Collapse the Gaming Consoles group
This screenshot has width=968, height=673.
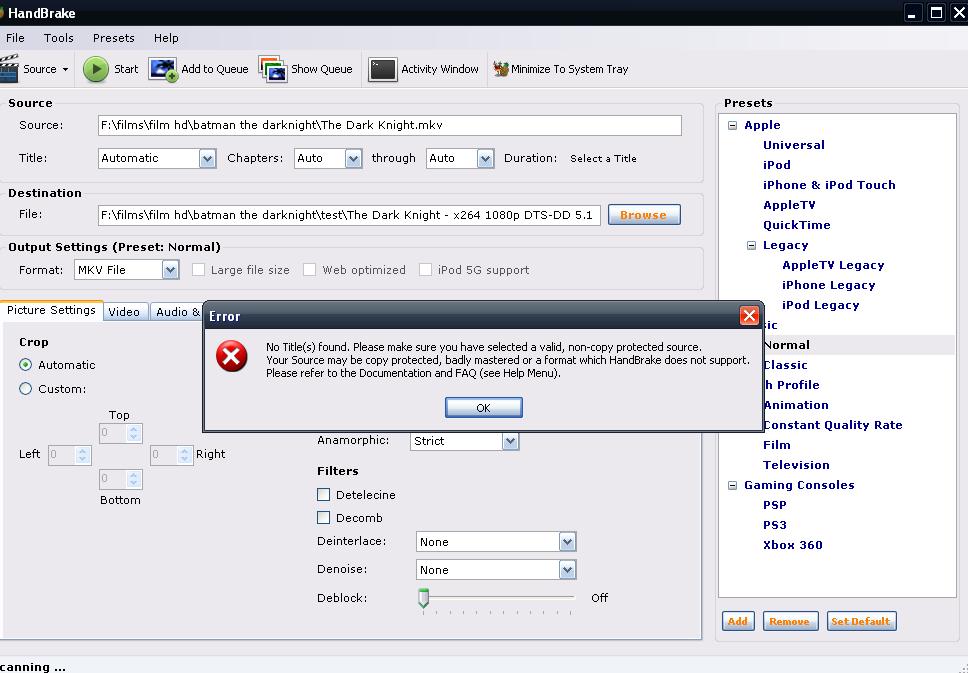(x=732, y=485)
